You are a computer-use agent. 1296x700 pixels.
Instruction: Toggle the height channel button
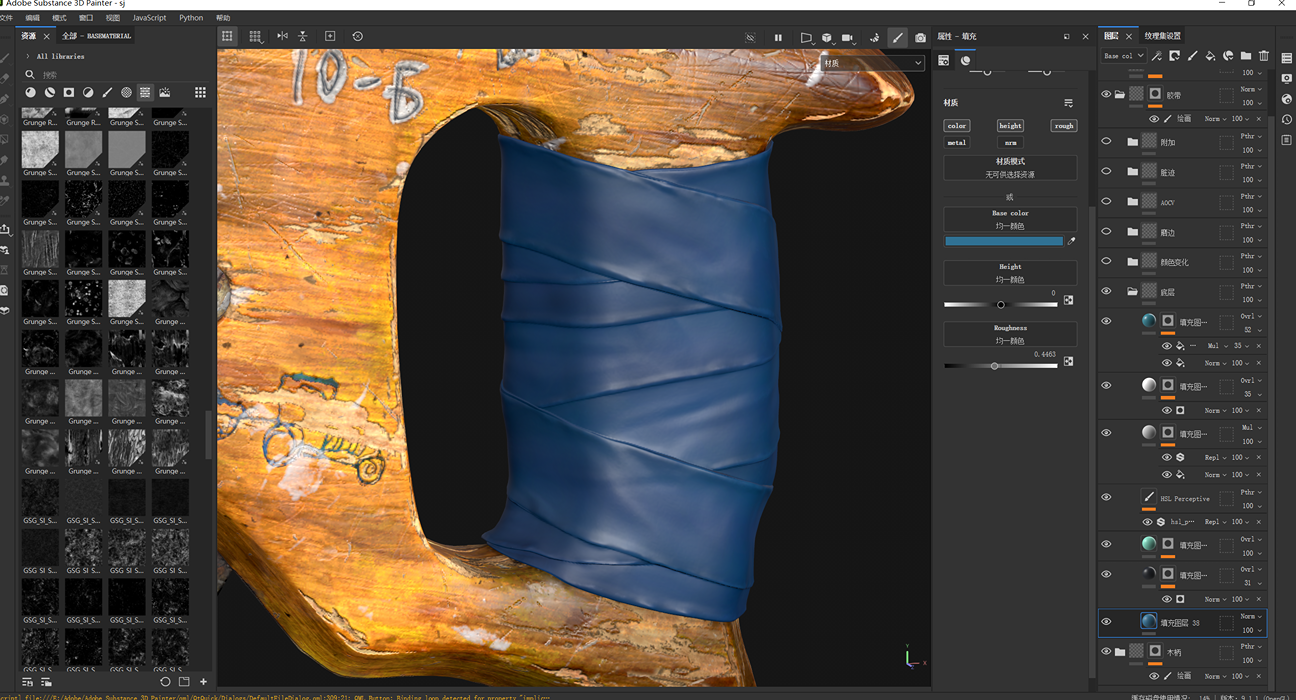click(1010, 126)
